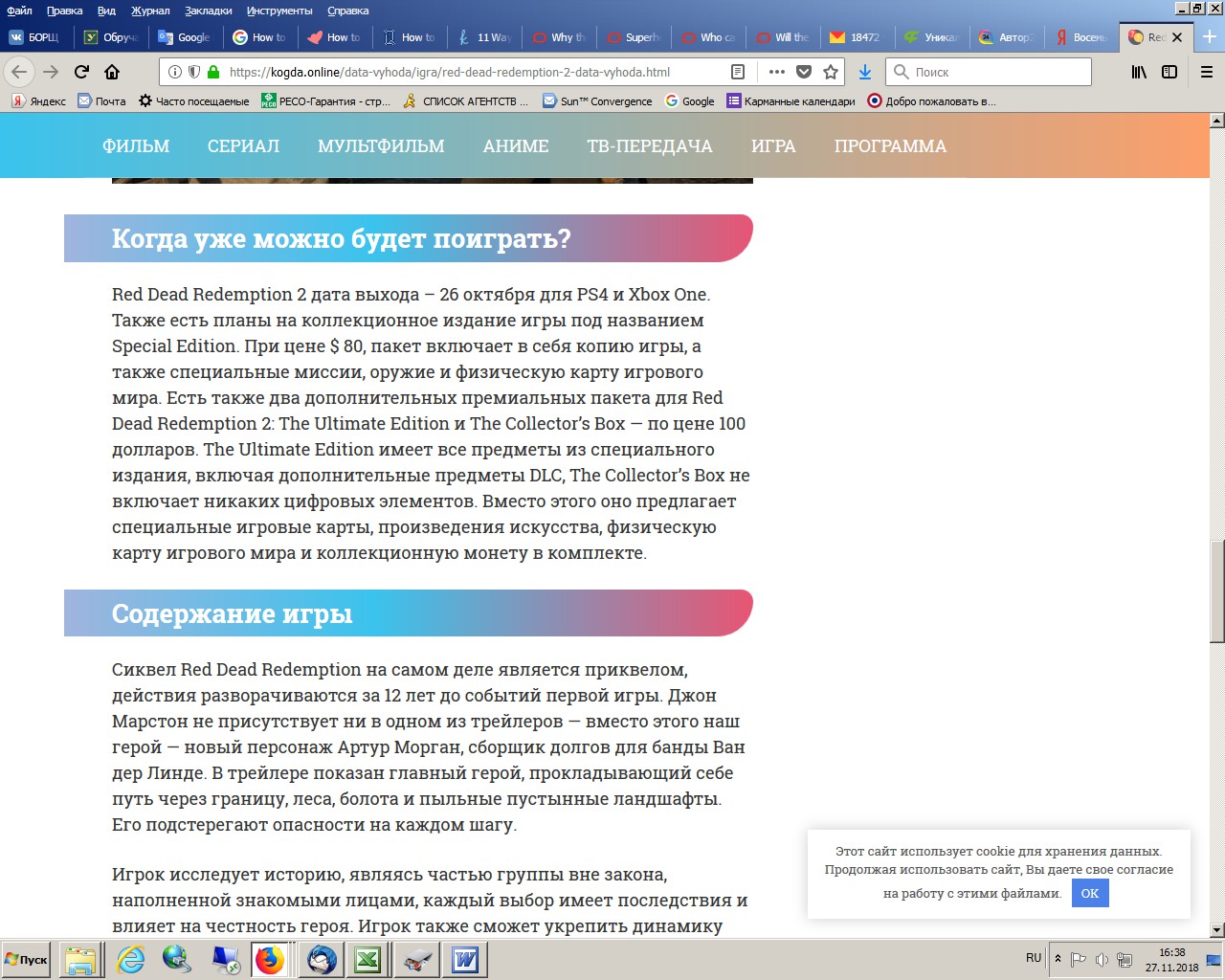The width and height of the screenshot is (1225, 980).
Task: Toggle the sidebar view
Action: (1169, 72)
